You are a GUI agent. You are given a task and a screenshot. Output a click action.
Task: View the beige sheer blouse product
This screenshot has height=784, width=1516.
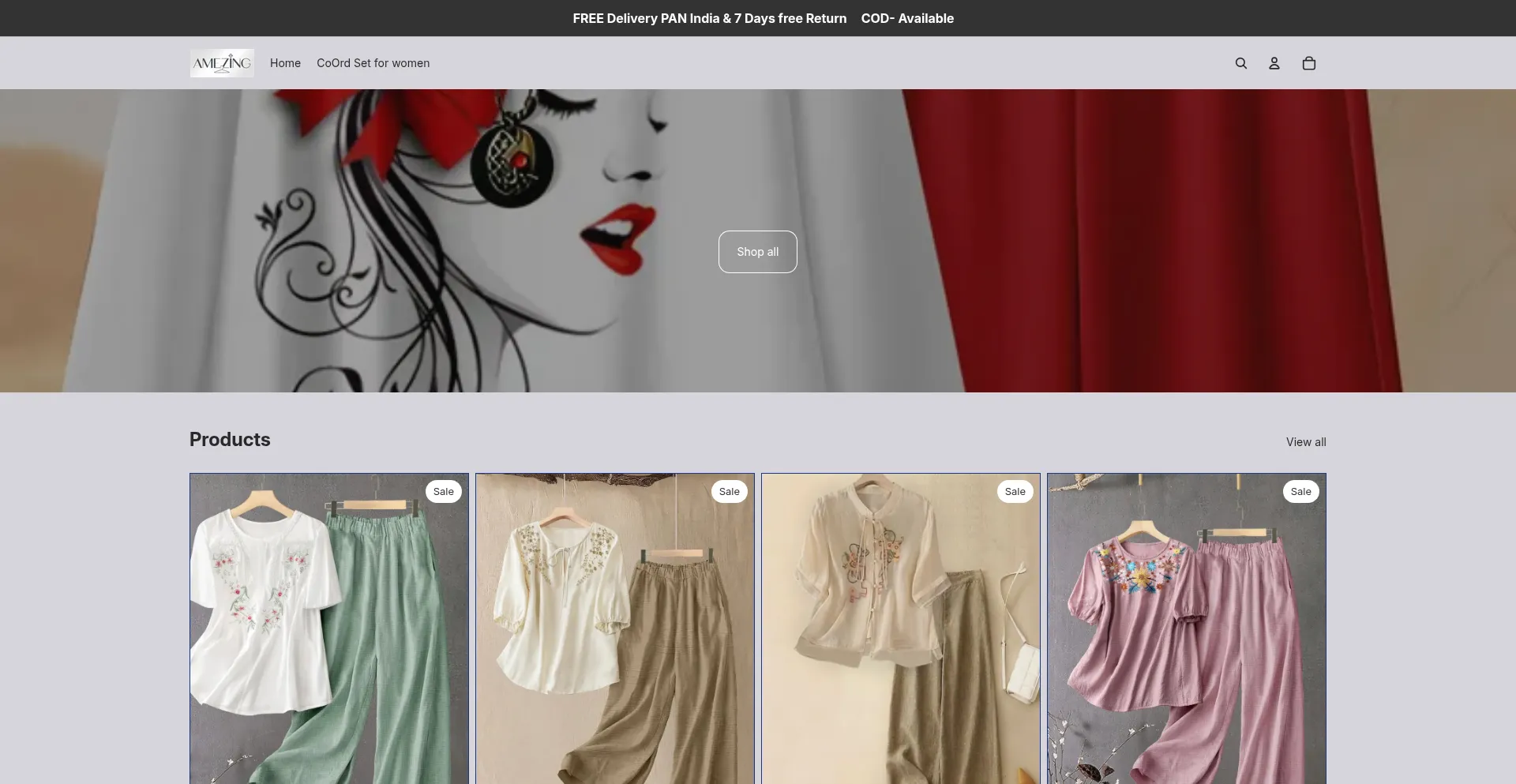click(900, 632)
